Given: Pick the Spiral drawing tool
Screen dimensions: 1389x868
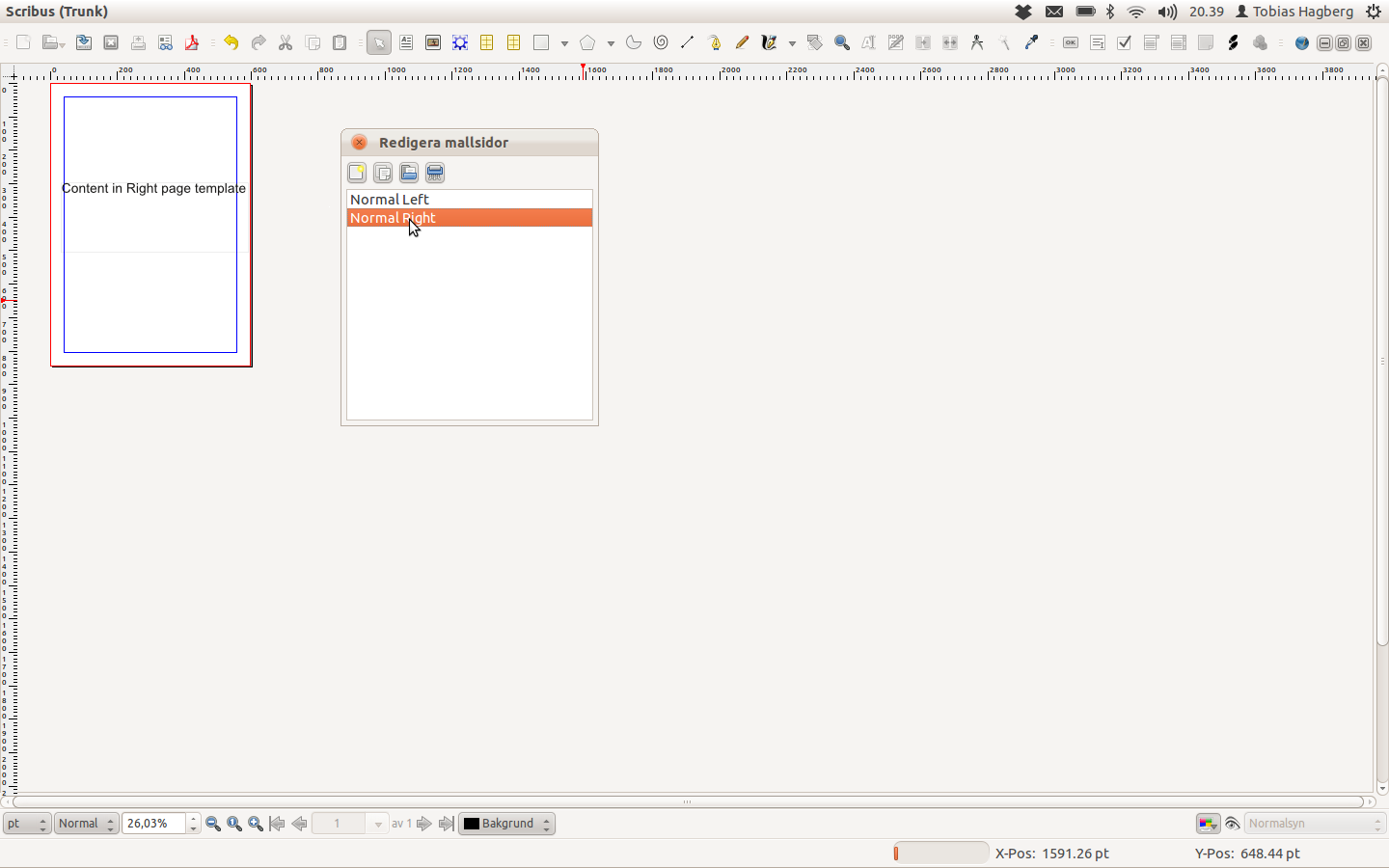Looking at the screenshot, I should [661, 42].
